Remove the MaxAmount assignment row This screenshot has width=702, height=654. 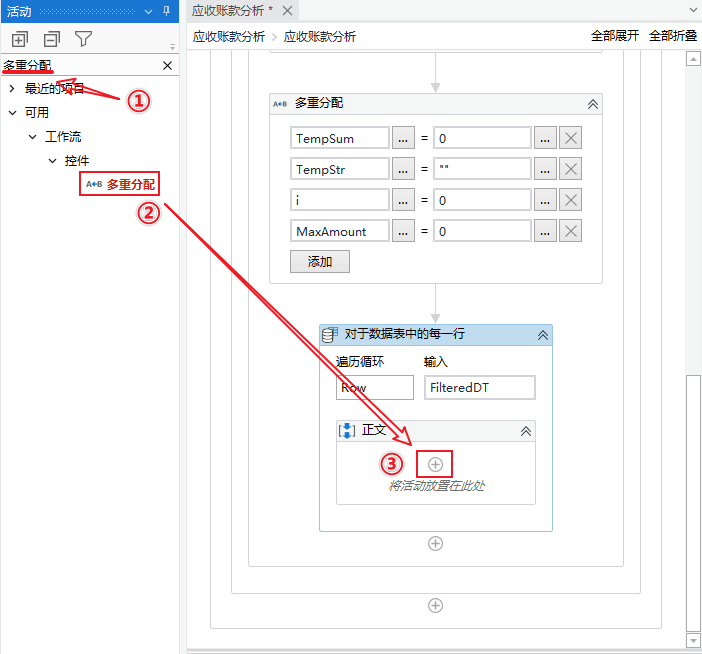pos(570,231)
